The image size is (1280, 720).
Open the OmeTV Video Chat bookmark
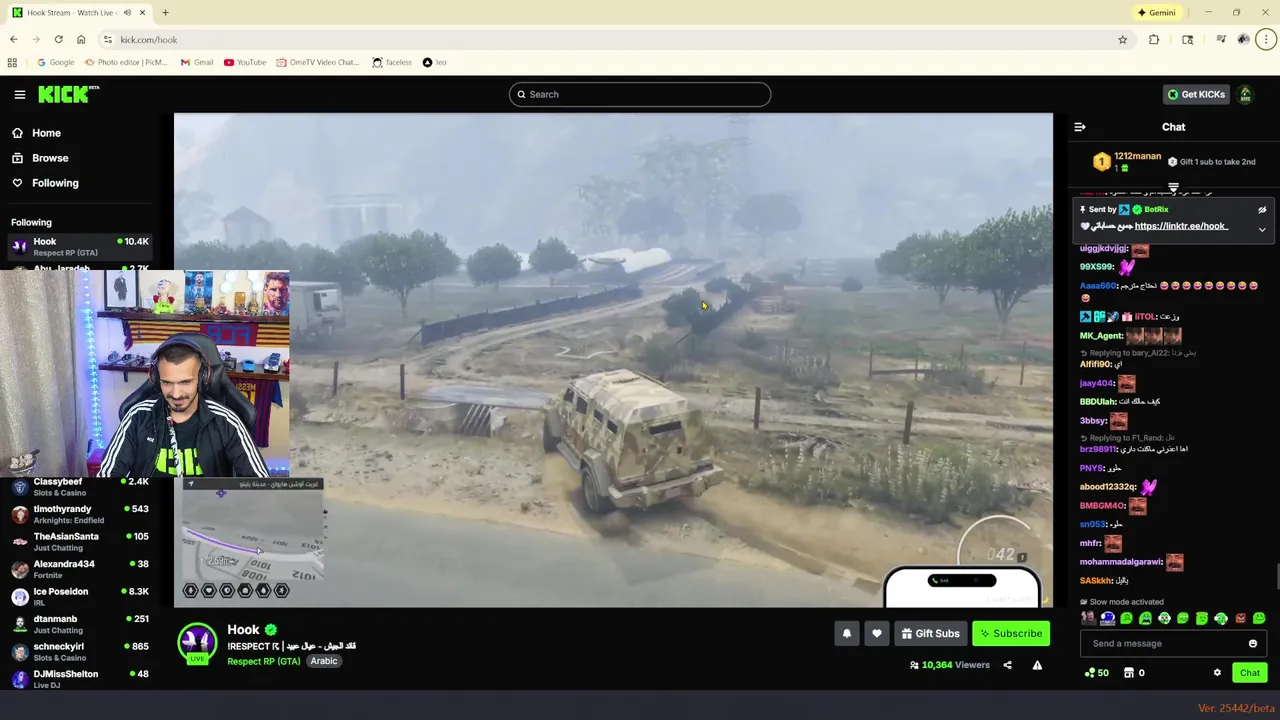click(x=317, y=62)
